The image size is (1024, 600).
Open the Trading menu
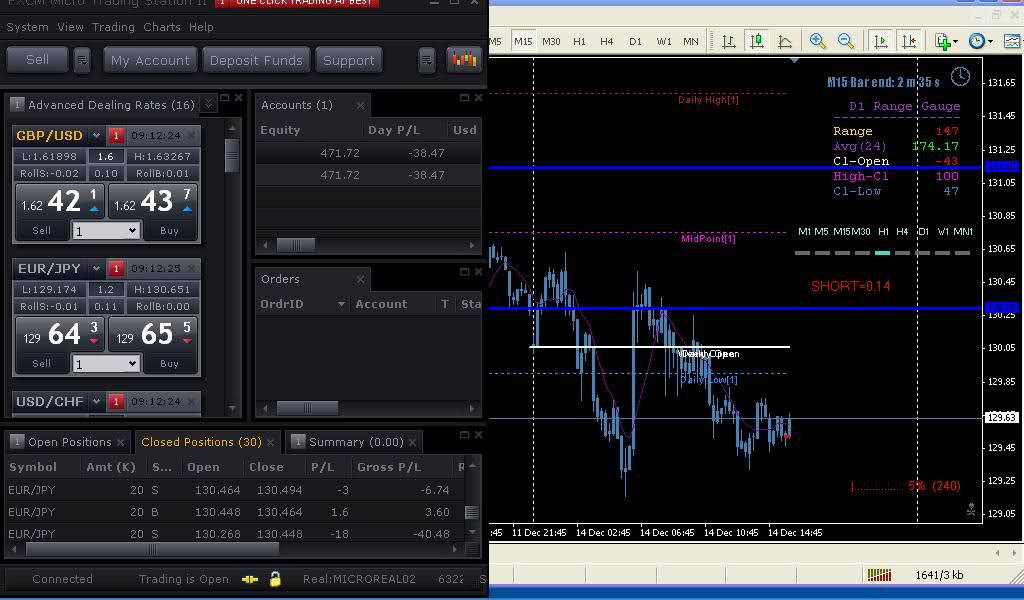click(113, 27)
